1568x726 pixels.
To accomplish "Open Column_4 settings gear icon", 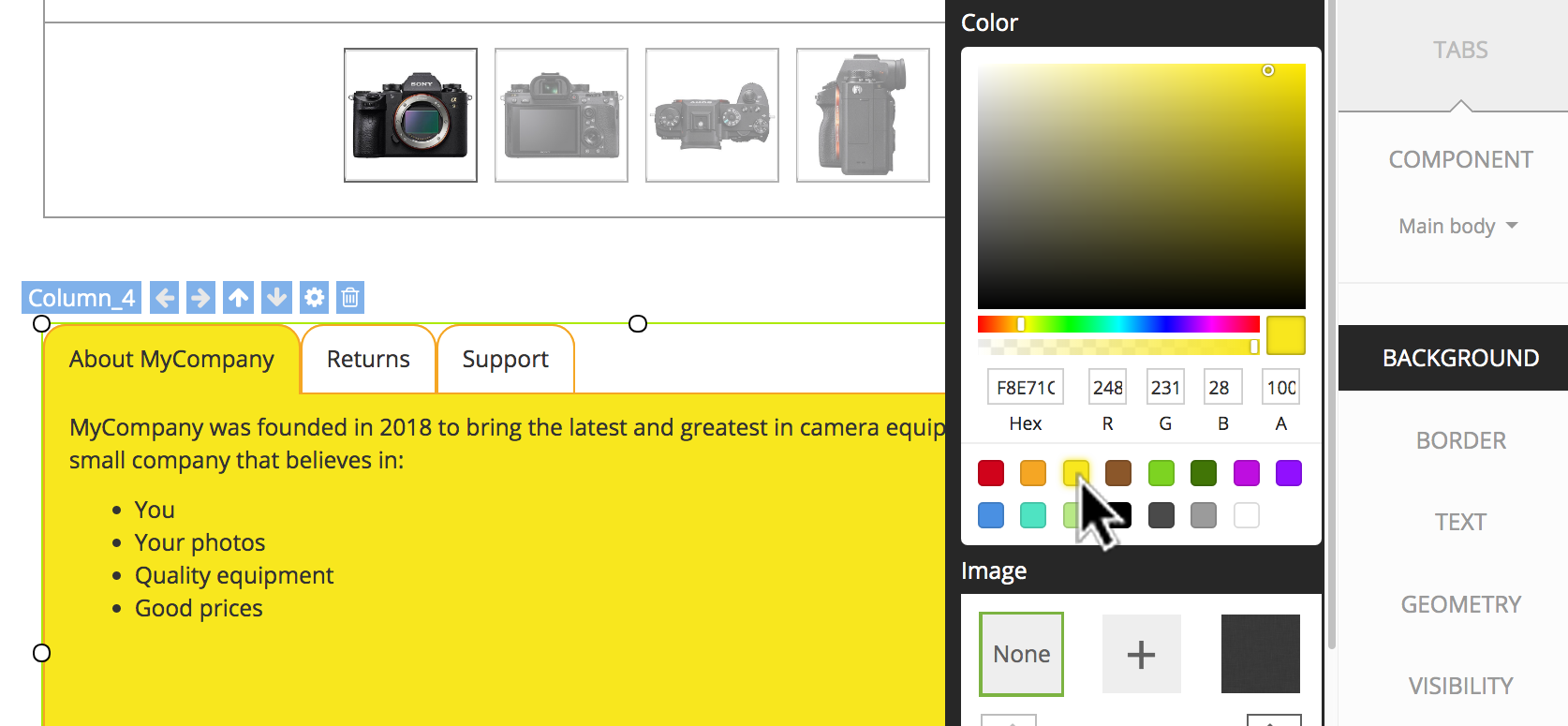I will click(315, 298).
